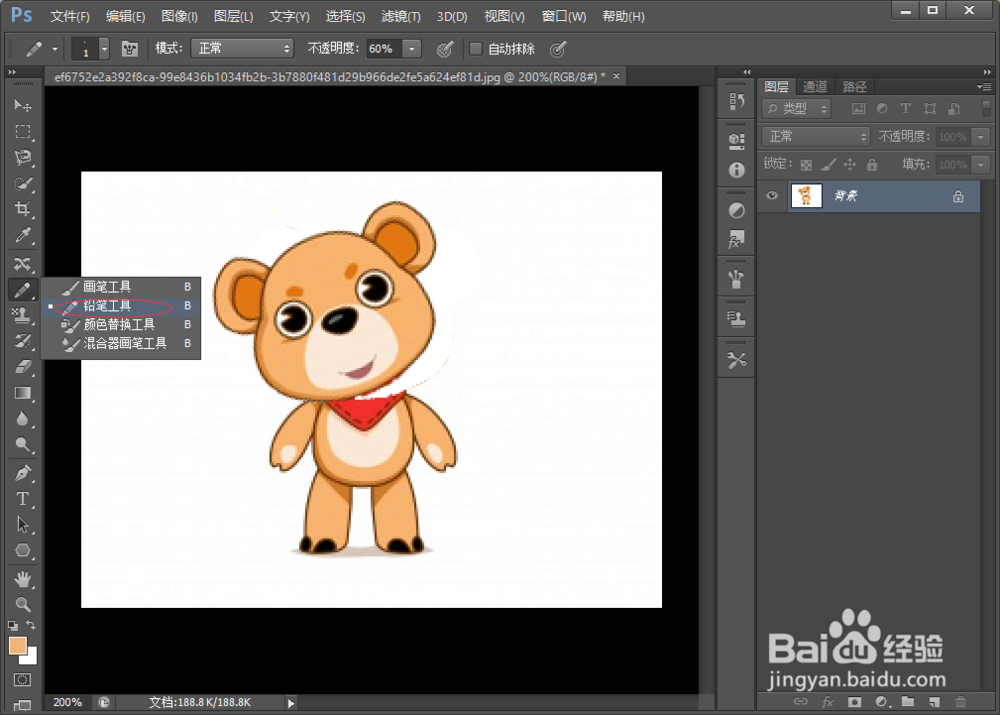Viewport: 1000px width, 715px height.
Task: Open the 模式 blend mode dropdown
Action: [242, 48]
